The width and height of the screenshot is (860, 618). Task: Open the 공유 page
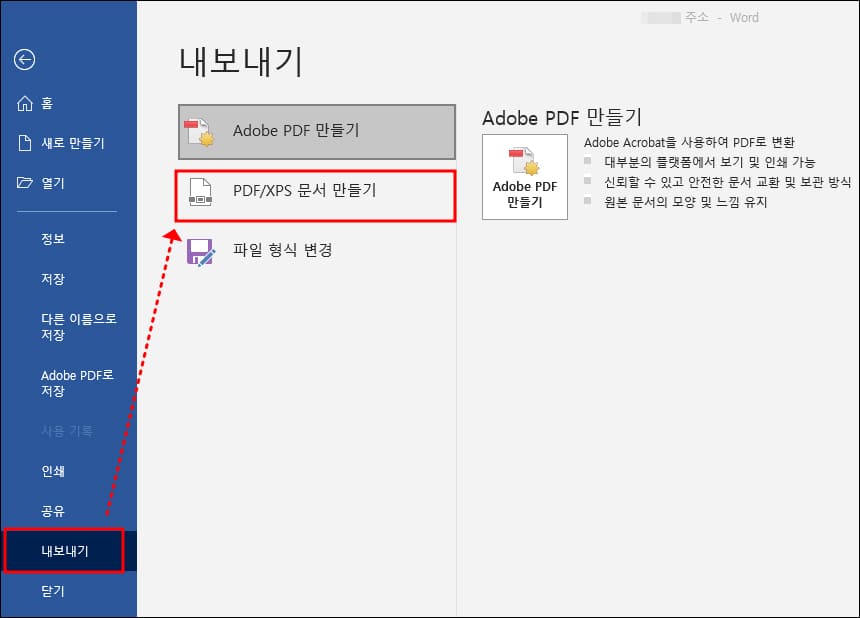click(x=69, y=511)
